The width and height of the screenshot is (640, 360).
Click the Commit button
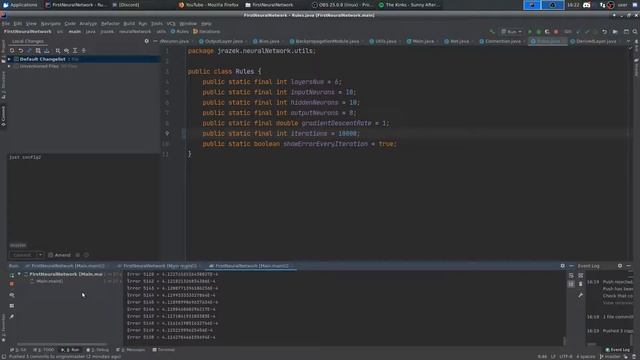[x=22, y=255]
